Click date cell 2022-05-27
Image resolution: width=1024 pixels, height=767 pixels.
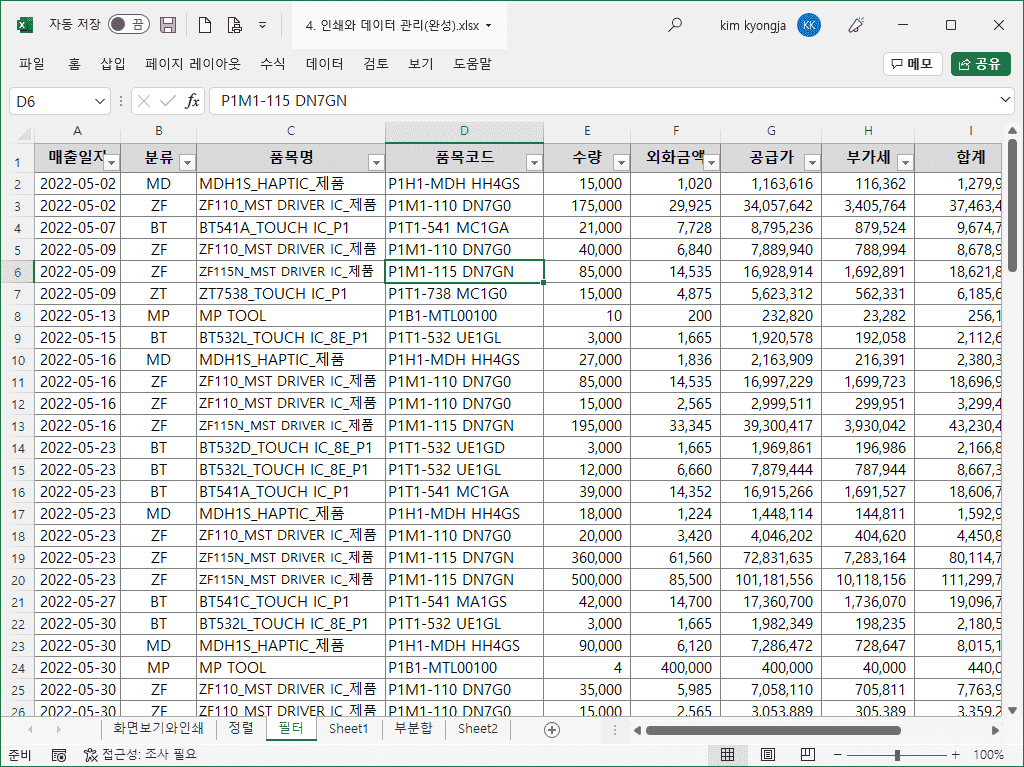click(78, 602)
